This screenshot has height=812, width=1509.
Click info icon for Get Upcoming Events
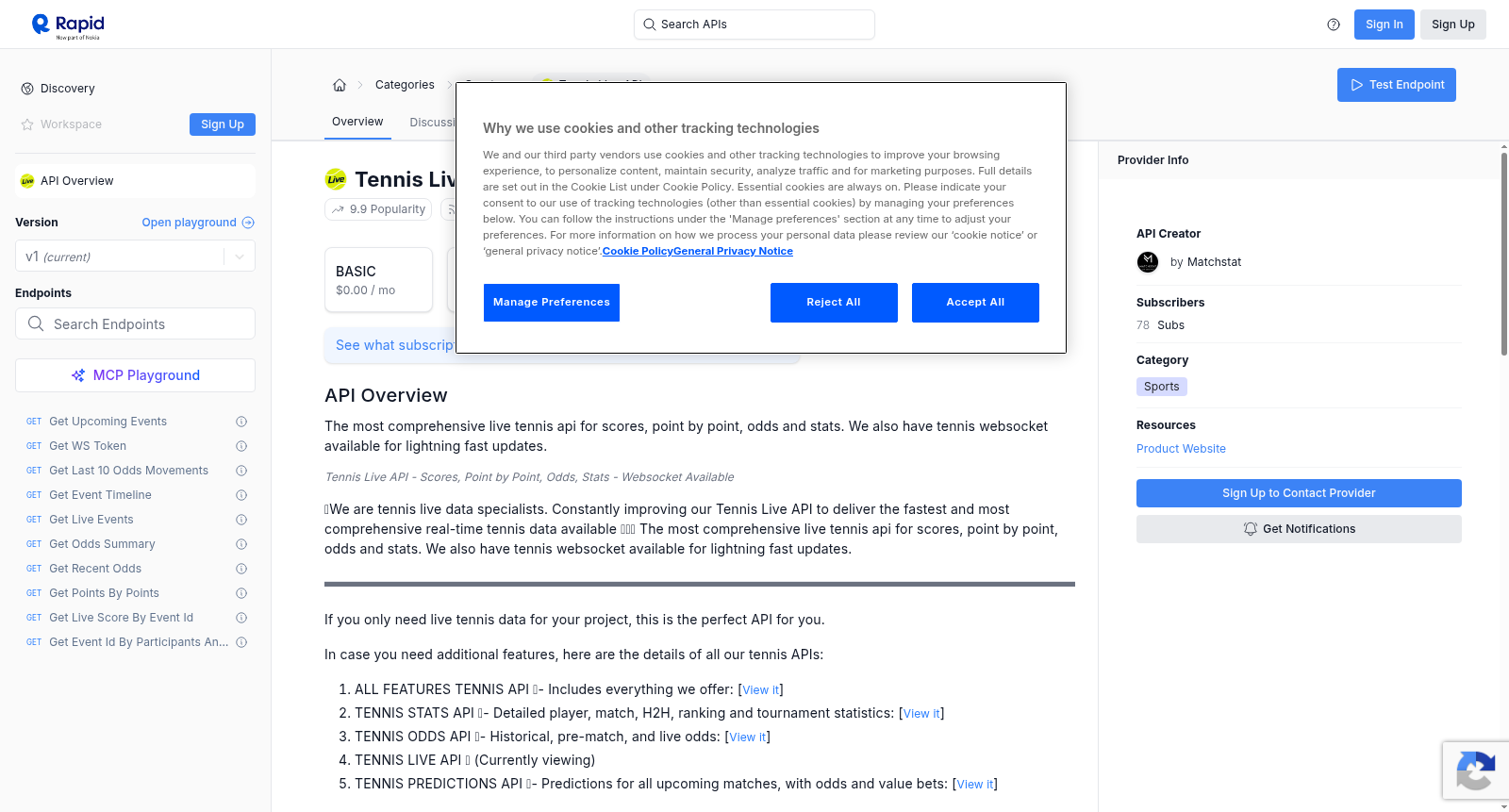tap(241, 422)
